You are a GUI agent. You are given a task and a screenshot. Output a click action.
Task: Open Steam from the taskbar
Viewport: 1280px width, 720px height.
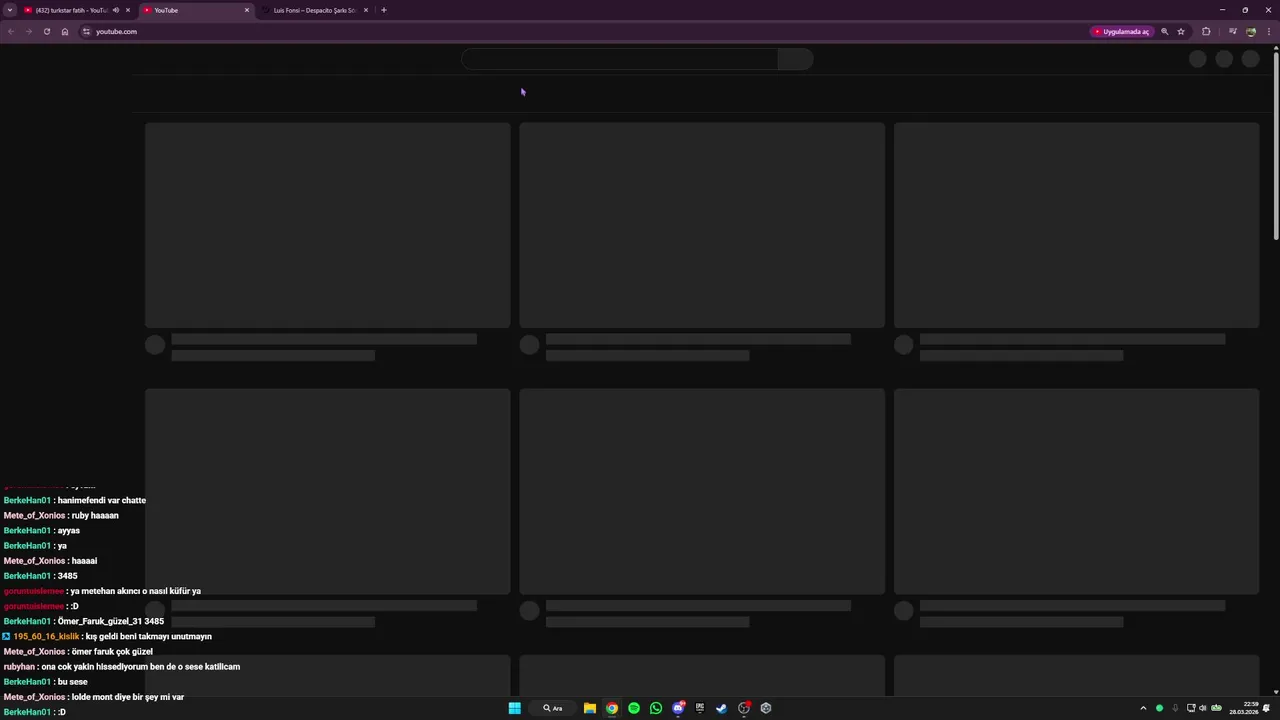click(x=722, y=708)
